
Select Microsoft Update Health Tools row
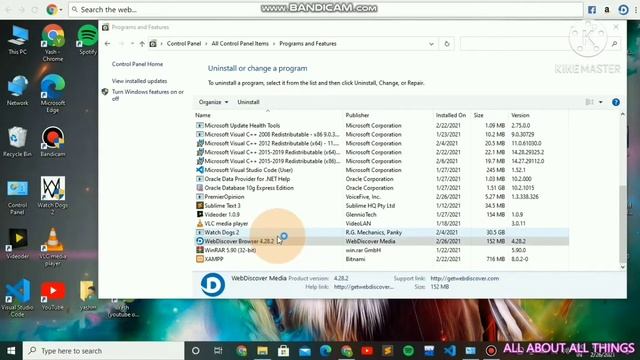pyautogui.click(x=381, y=125)
